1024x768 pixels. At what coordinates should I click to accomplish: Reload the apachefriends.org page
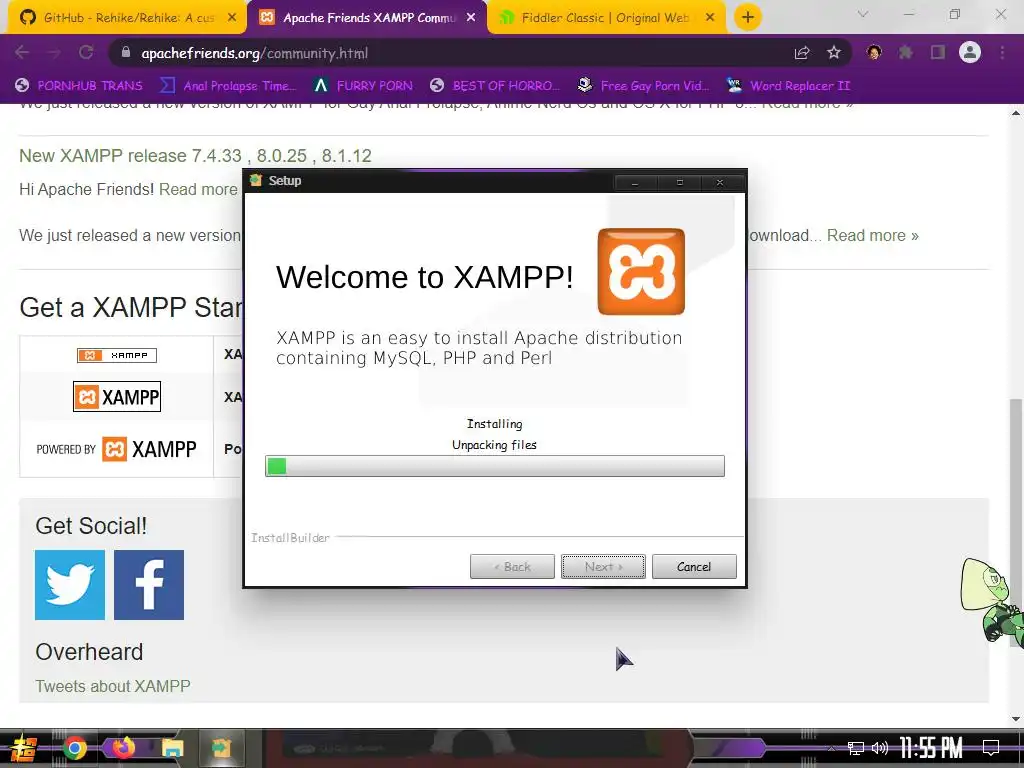click(x=86, y=53)
